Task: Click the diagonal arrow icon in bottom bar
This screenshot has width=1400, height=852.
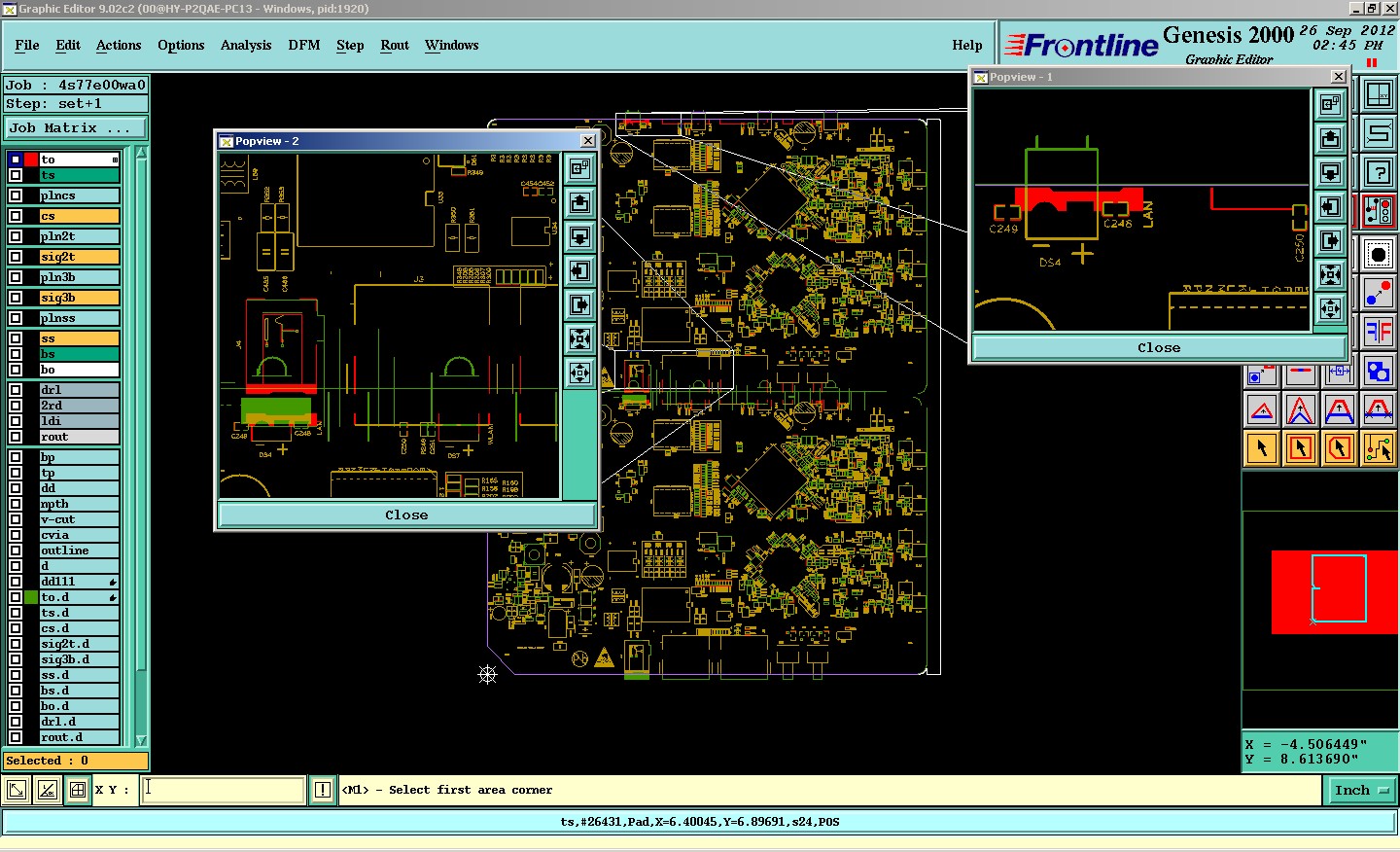Action: (17, 790)
